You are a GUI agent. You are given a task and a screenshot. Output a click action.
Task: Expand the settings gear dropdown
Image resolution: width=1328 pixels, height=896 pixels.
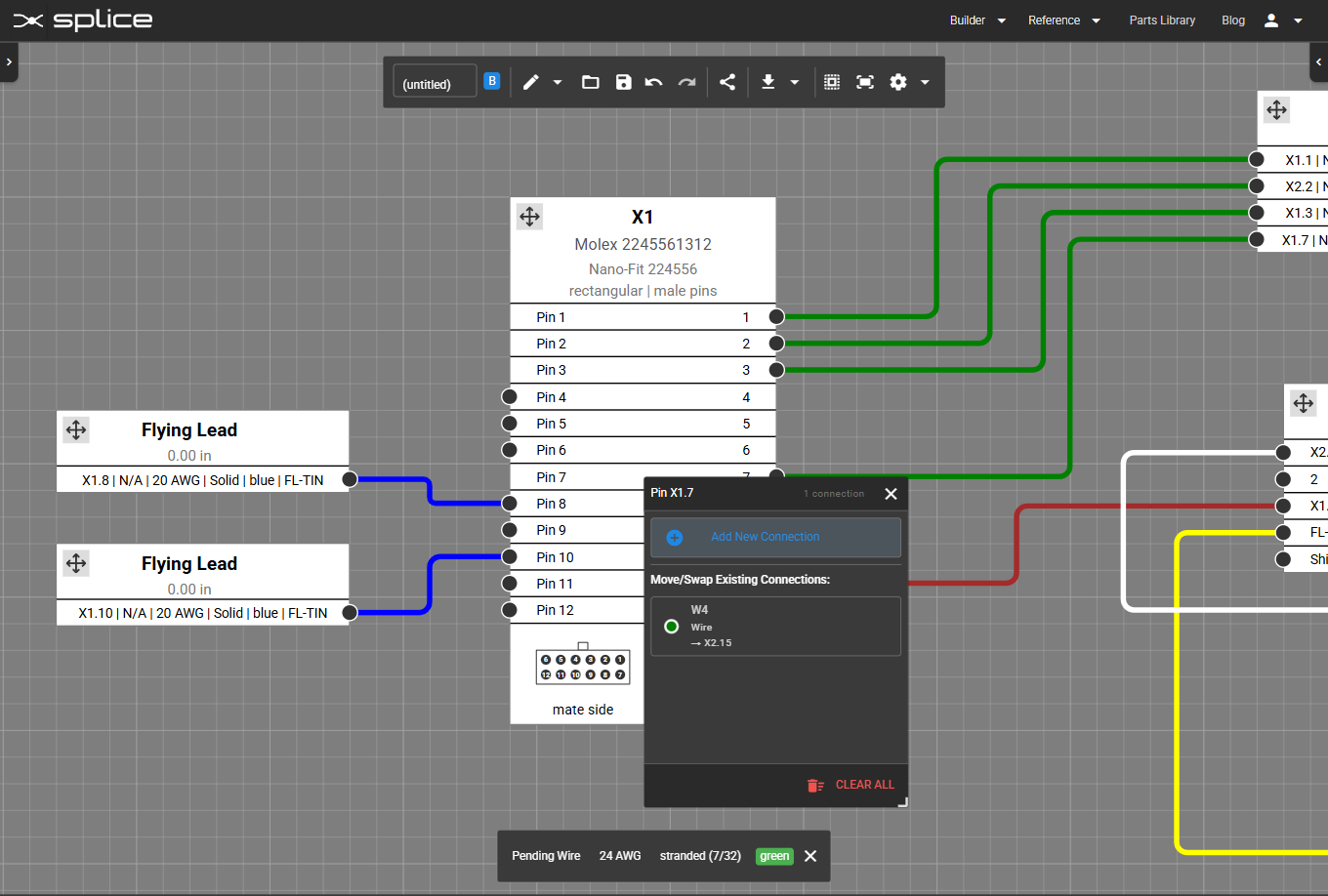pyautogui.click(x=924, y=82)
